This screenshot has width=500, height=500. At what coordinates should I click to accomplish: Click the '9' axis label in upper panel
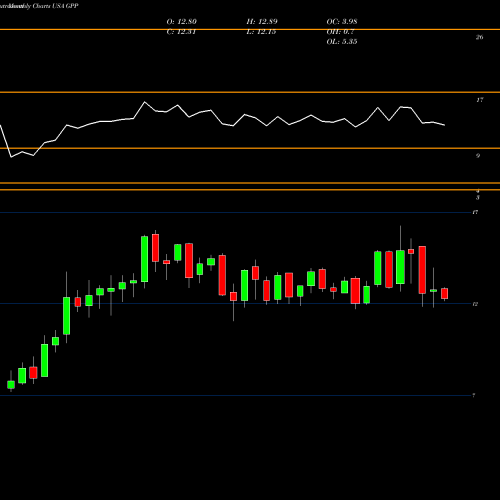pyautogui.click(x=478, y=156)
